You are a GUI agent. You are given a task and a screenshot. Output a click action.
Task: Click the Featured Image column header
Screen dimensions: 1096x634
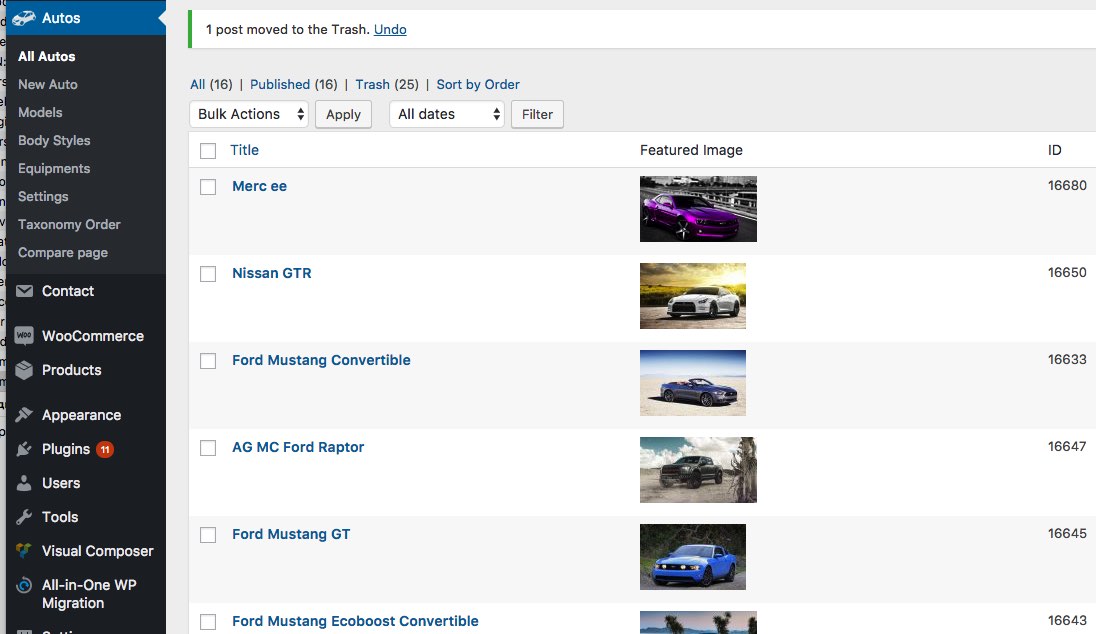pos(691,150)
